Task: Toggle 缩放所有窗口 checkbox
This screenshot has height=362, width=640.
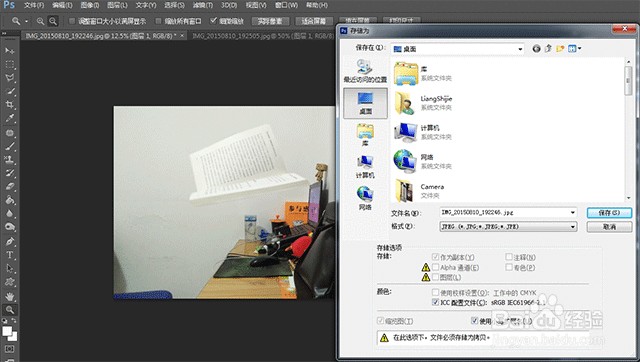Action: point(159,21)
